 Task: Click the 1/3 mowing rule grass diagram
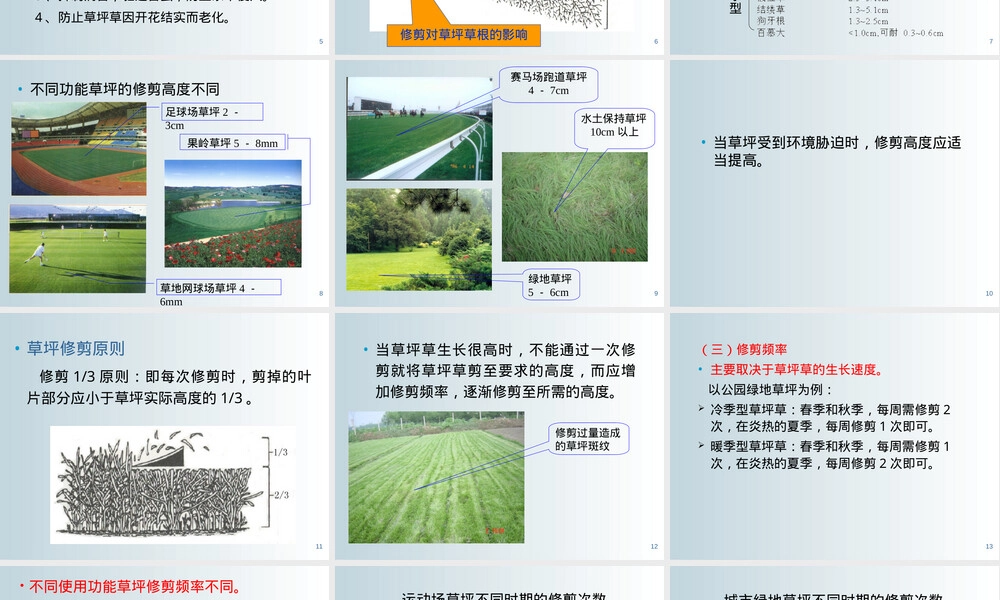(173, 485)
